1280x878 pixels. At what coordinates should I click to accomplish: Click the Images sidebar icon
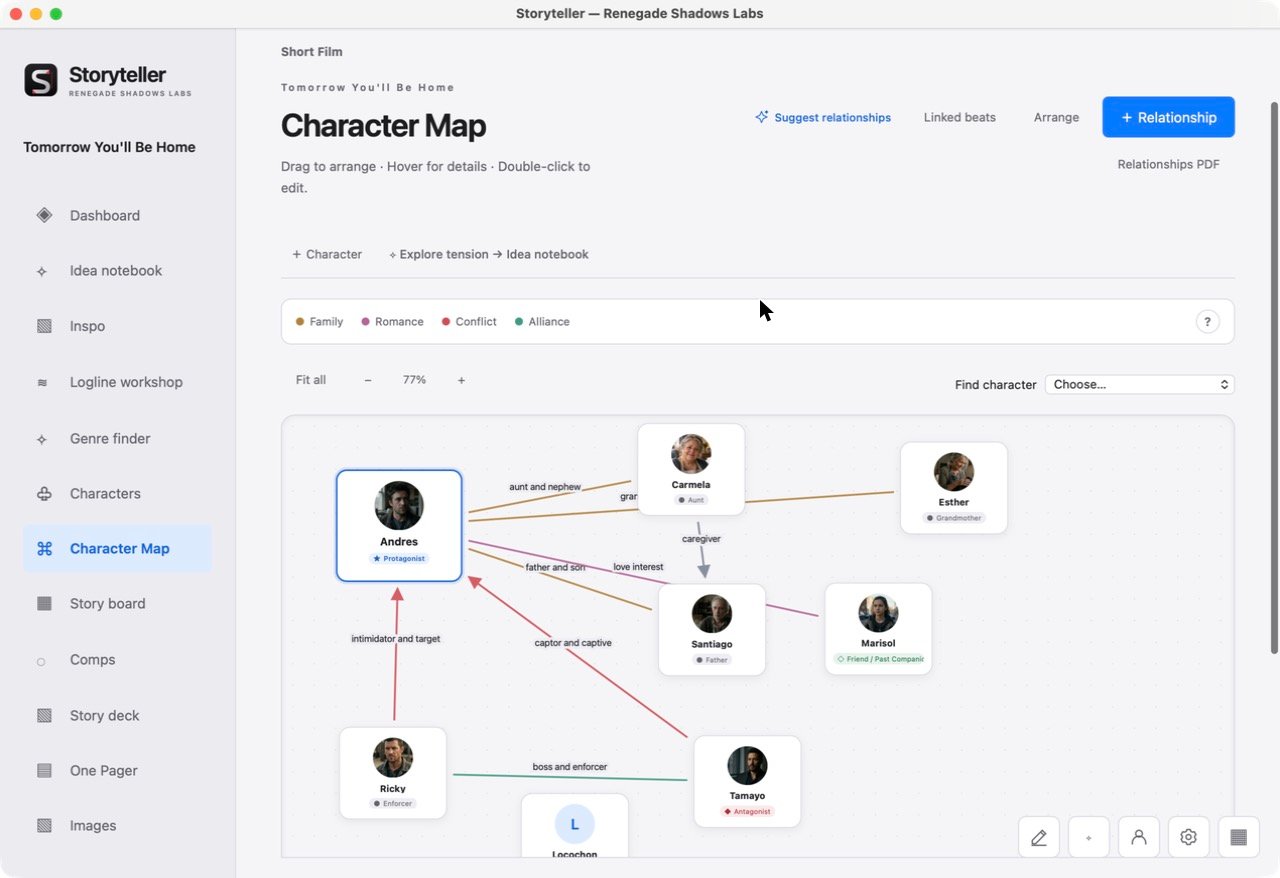44,825
